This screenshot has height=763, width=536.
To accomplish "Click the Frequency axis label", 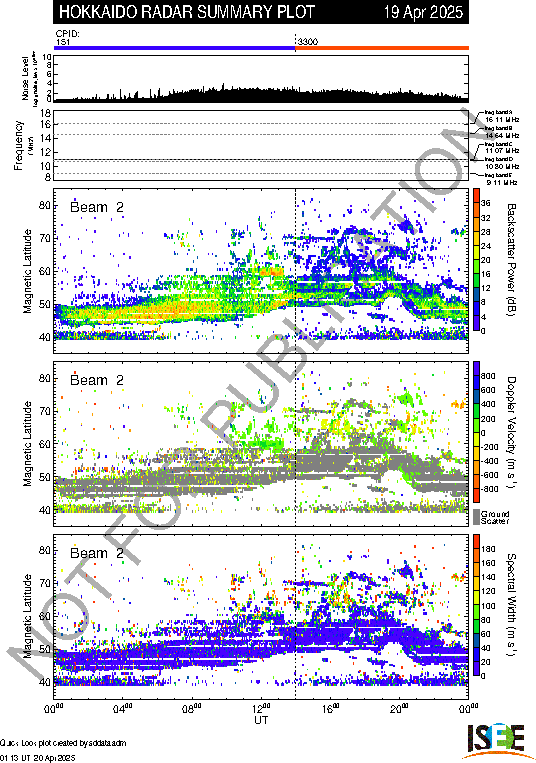I will [18, 145].
